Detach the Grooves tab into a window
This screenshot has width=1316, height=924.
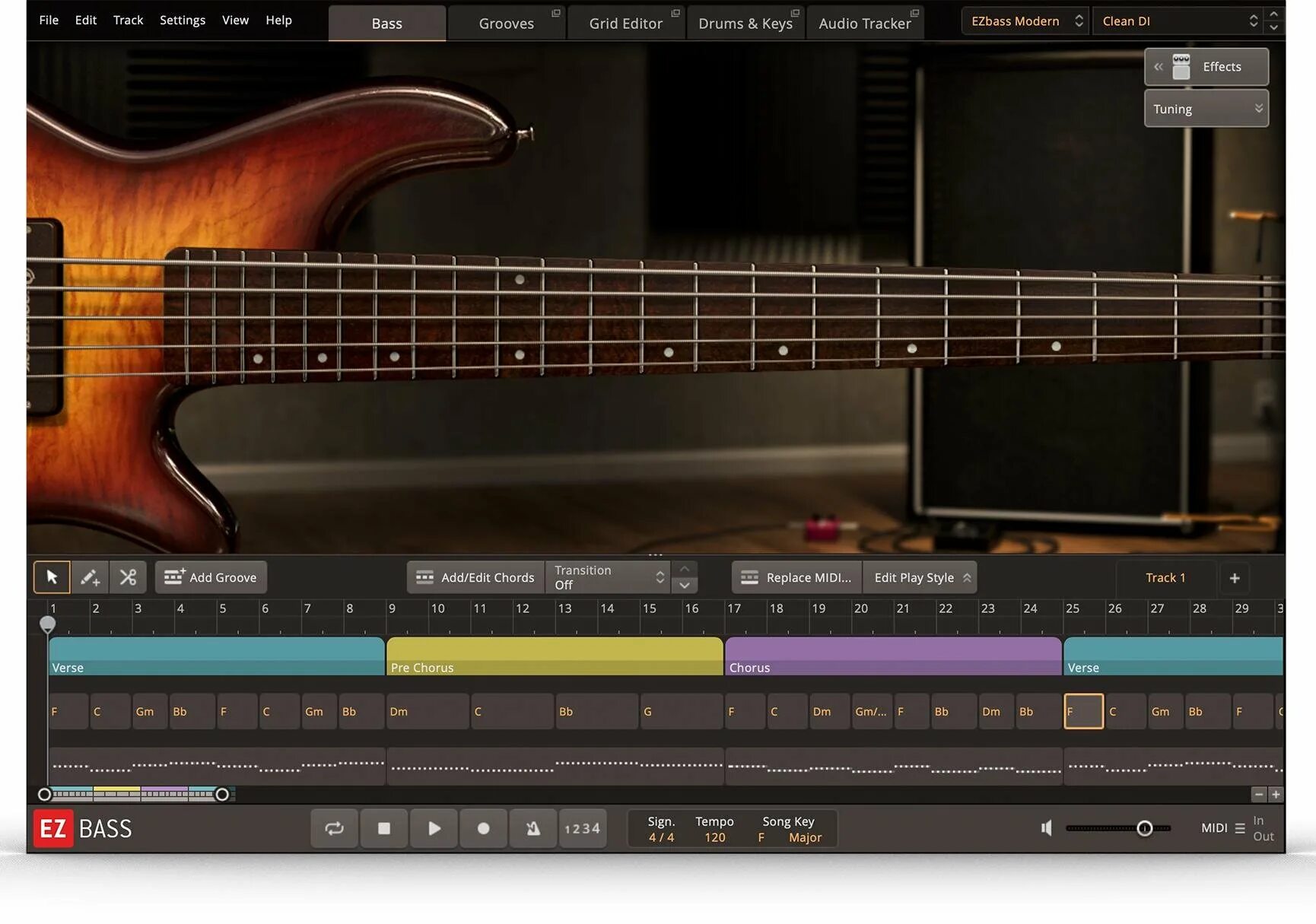point(556,13)
